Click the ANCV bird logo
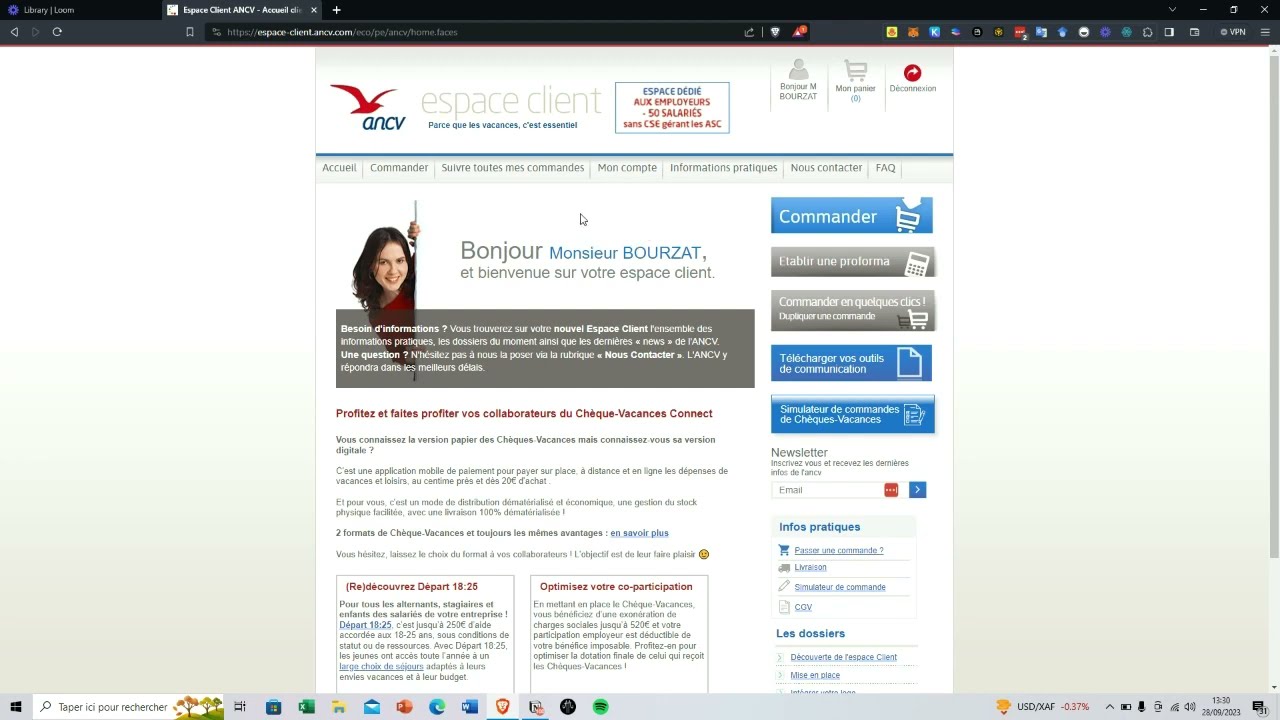This screenshot has height=720, width=1280. point(368,108)
